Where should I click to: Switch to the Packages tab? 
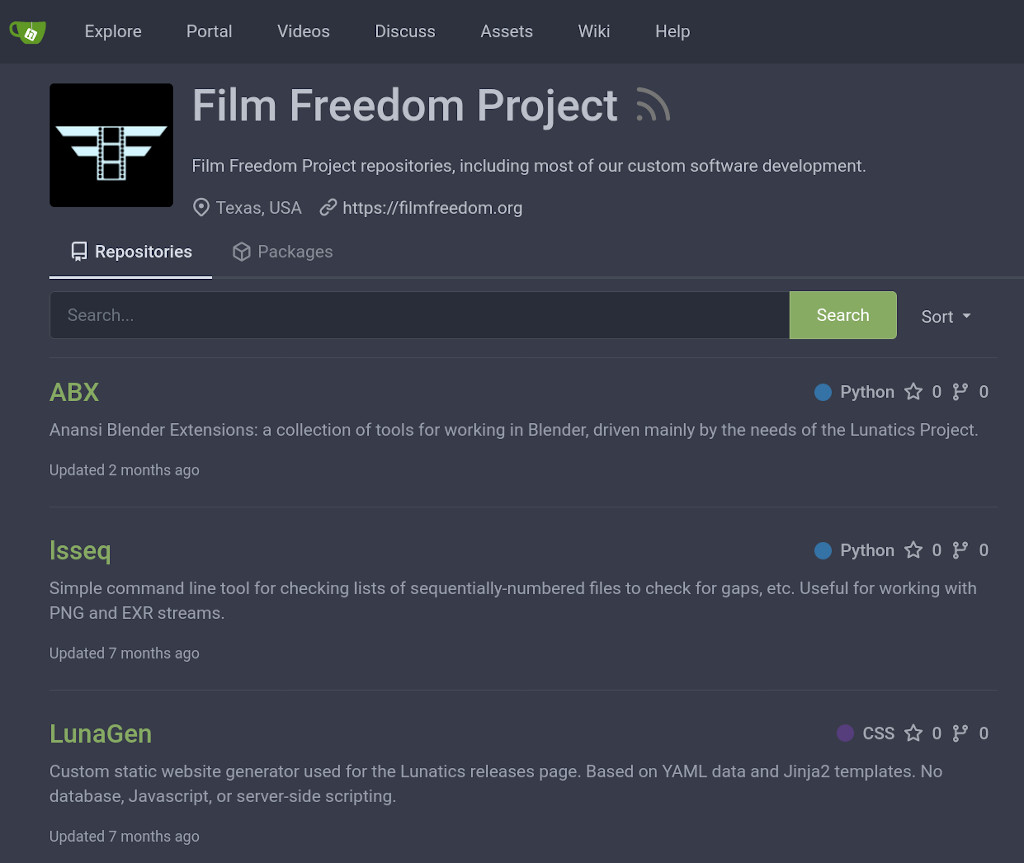(x=282, y=252)
